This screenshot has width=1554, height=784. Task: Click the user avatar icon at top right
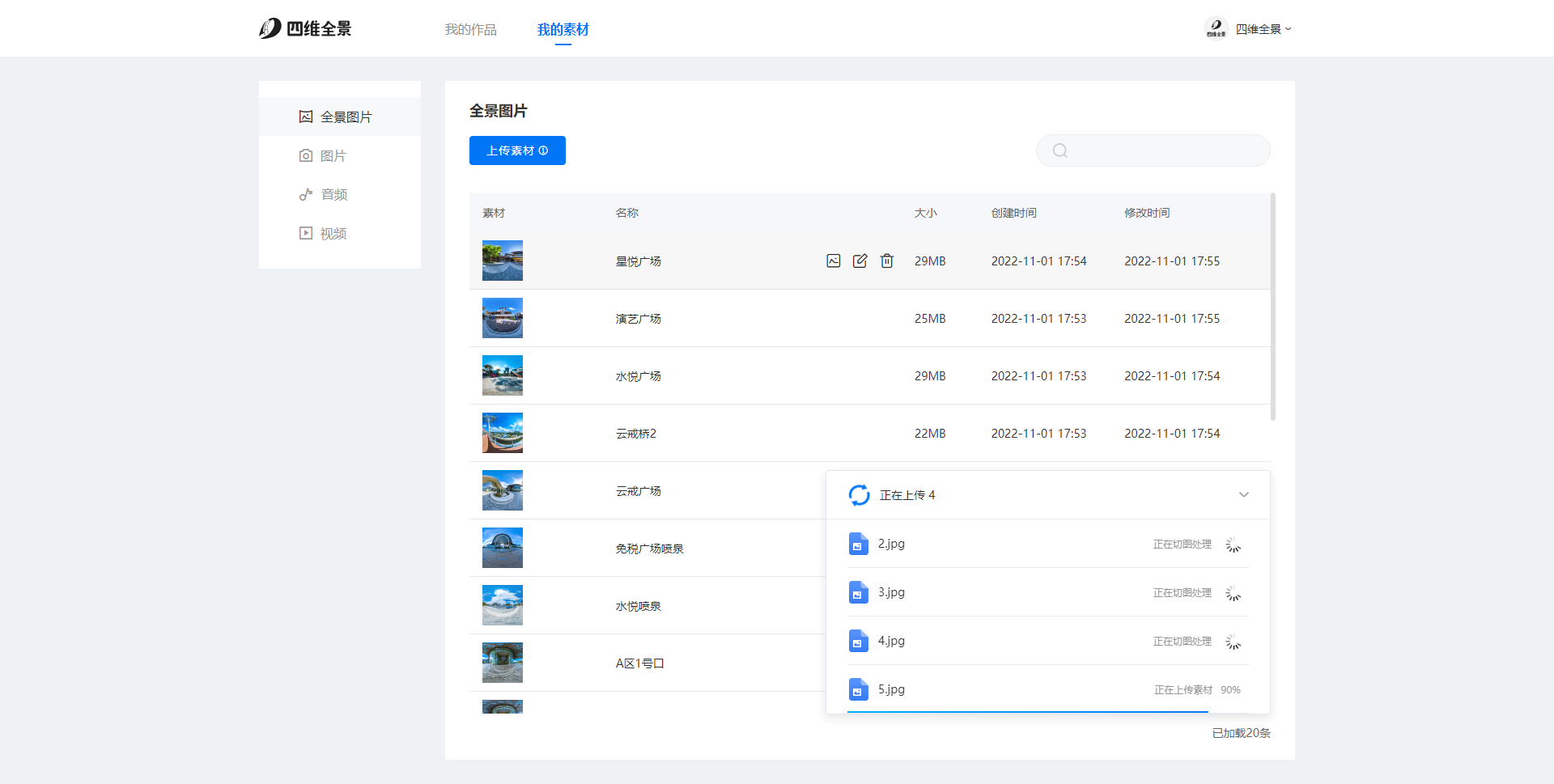pyautogui.click(x=1216, y=28)
